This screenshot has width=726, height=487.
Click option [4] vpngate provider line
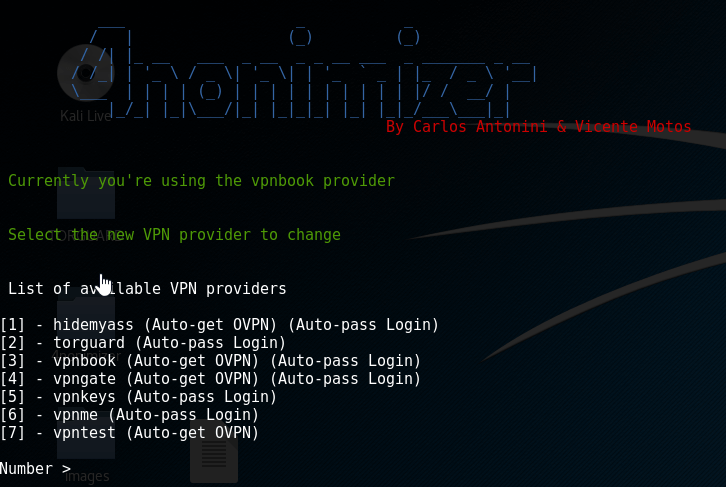click(x=211, y=379)
